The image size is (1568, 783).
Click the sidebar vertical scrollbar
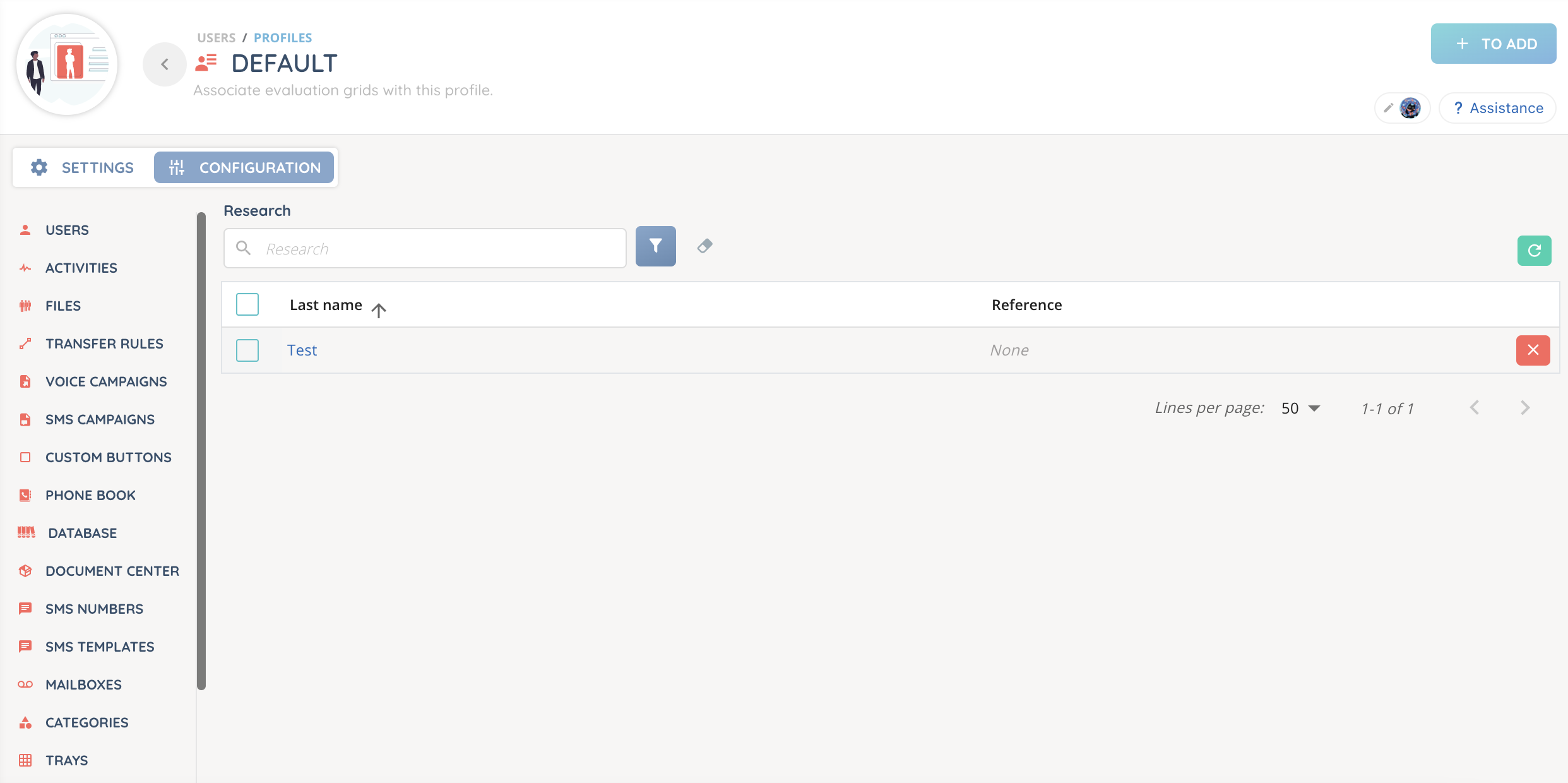pos(201,451)
